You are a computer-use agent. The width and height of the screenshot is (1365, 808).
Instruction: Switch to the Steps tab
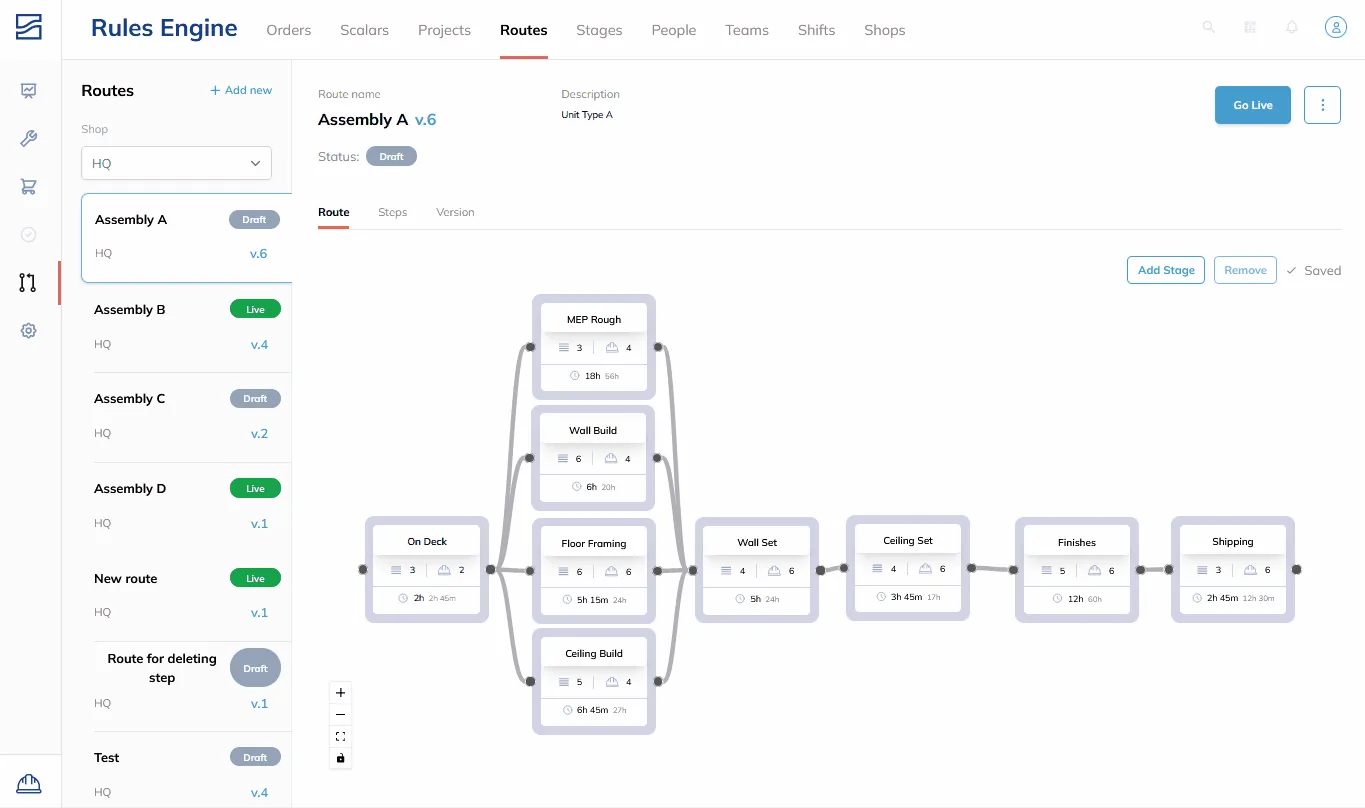392,212
